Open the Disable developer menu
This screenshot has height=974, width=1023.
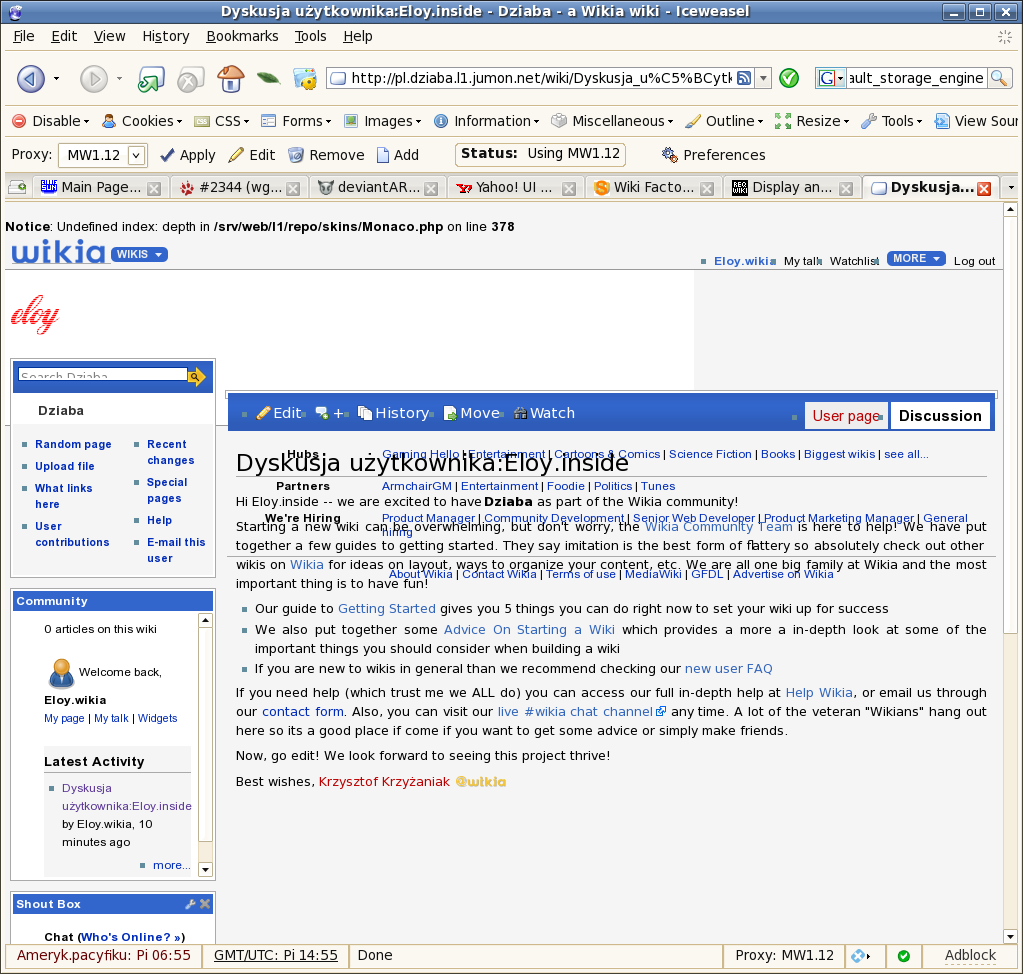(x=51, y=121)
